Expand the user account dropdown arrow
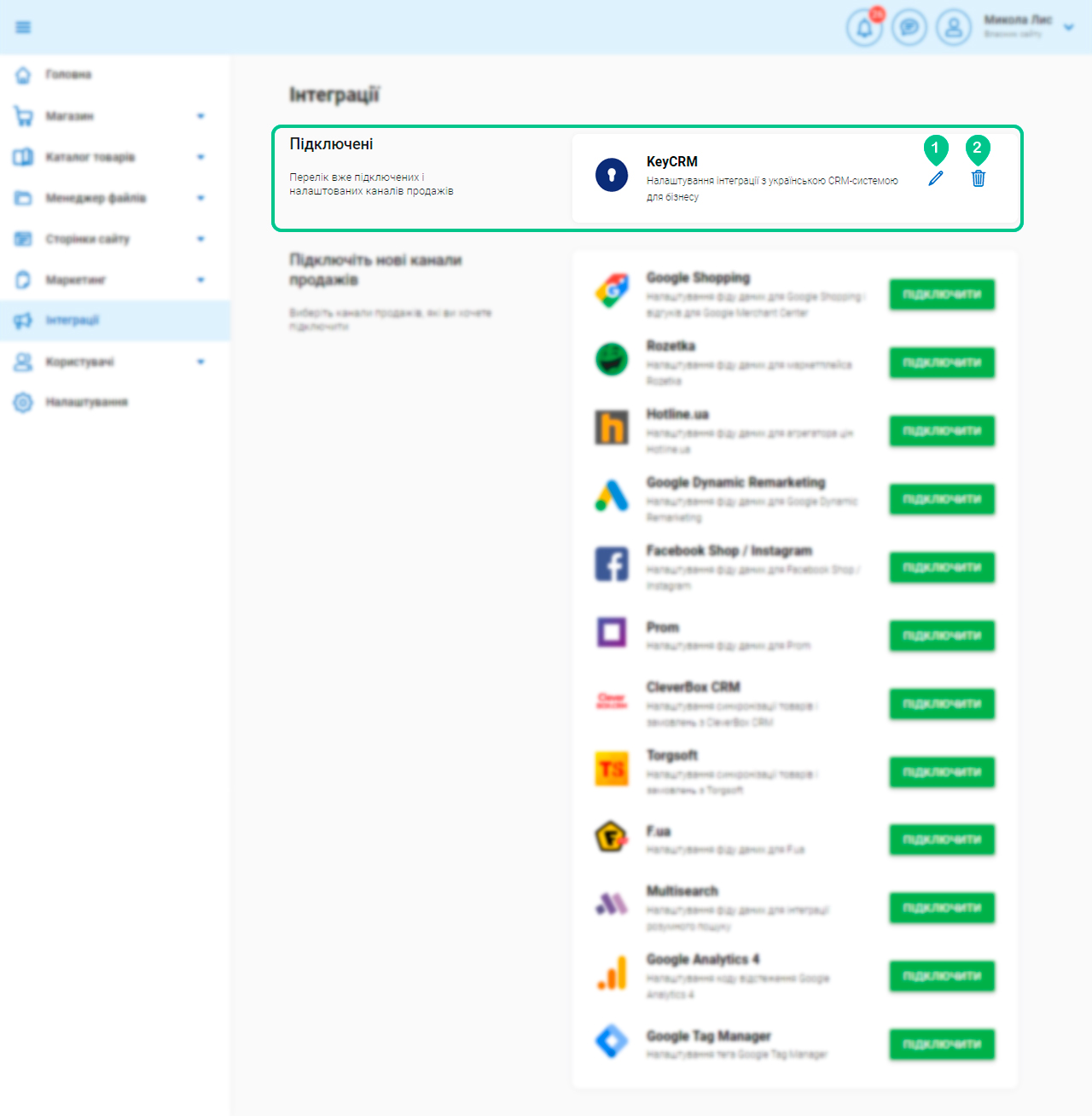The image size is (1092, 1116). pyautogui.click(x=1068, y=27)
